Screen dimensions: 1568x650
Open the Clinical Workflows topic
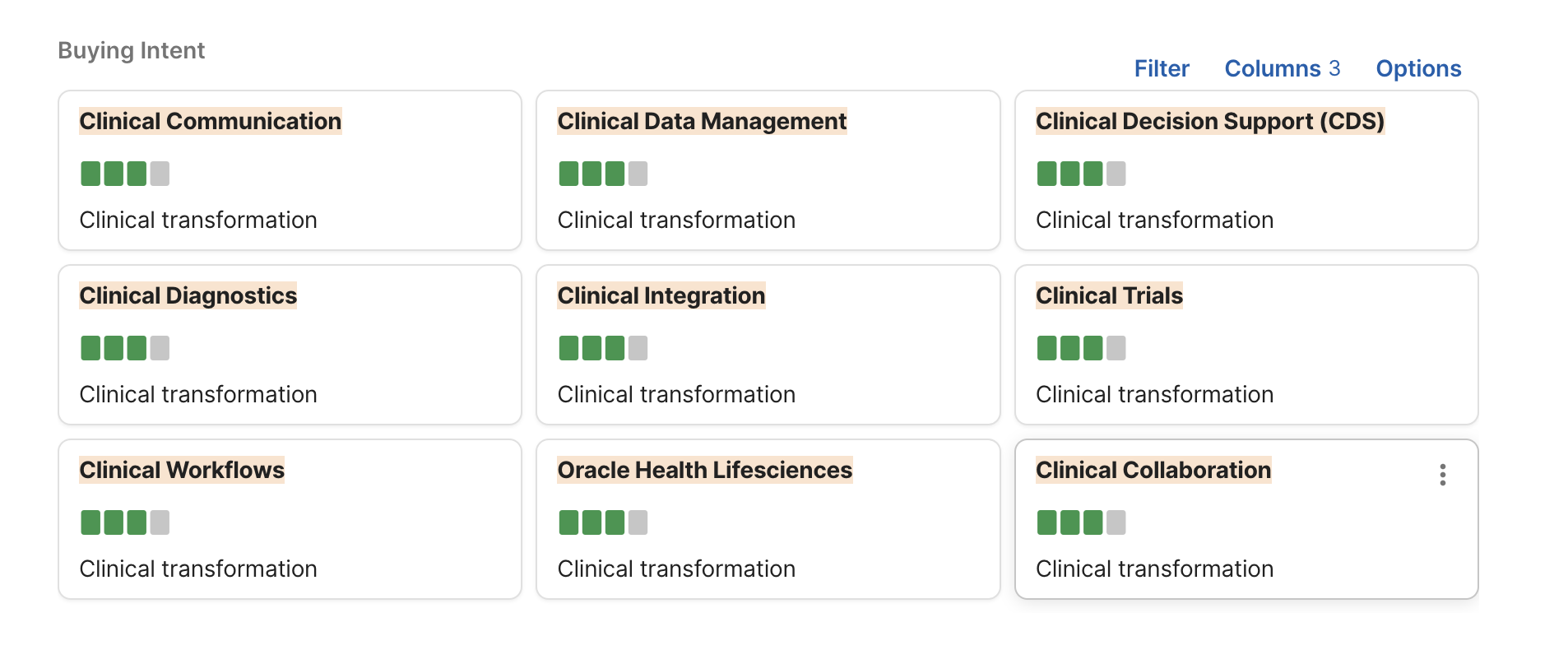(182, 470)
